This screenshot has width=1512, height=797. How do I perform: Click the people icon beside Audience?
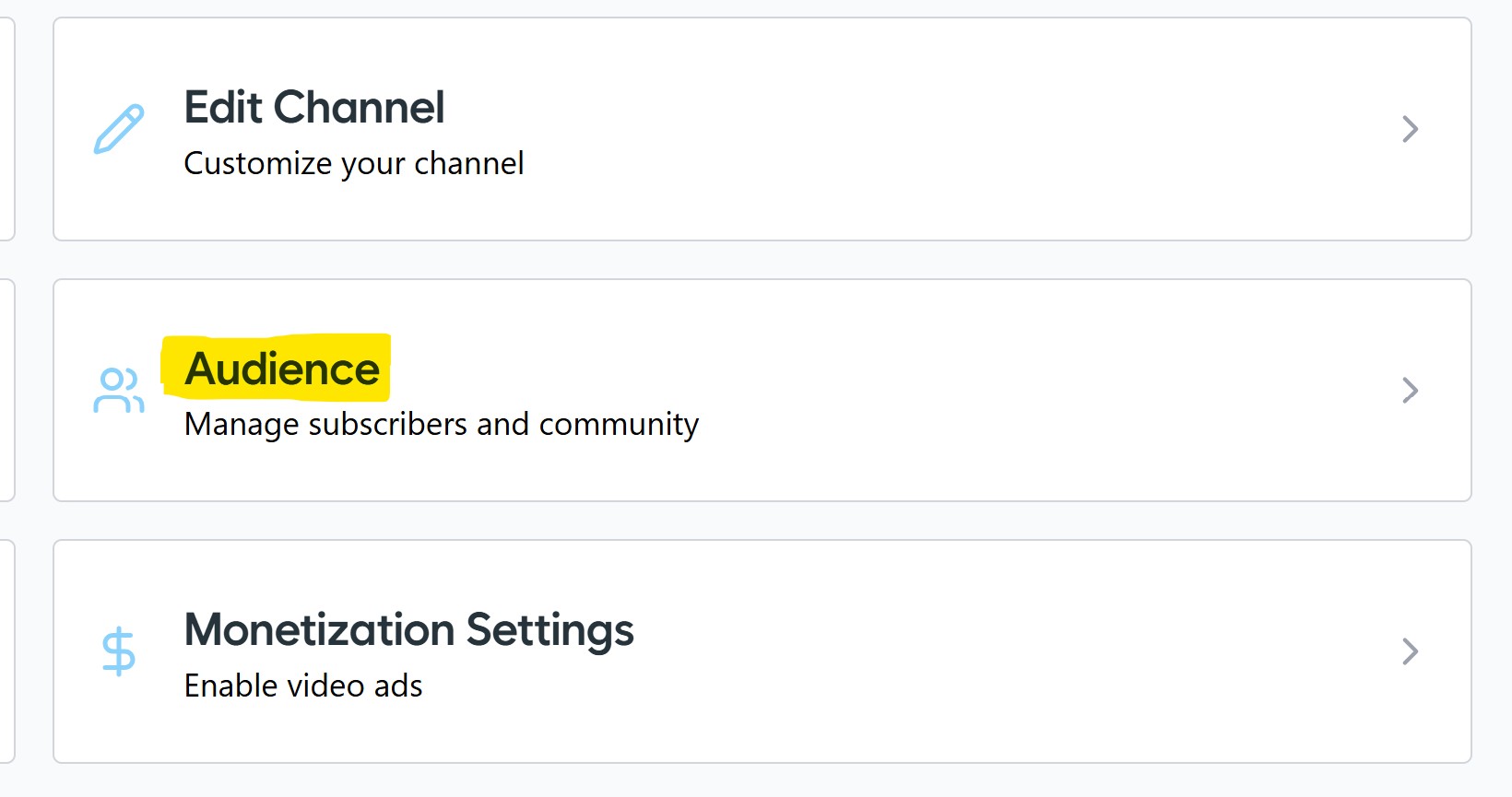click(x=119, y=391)
